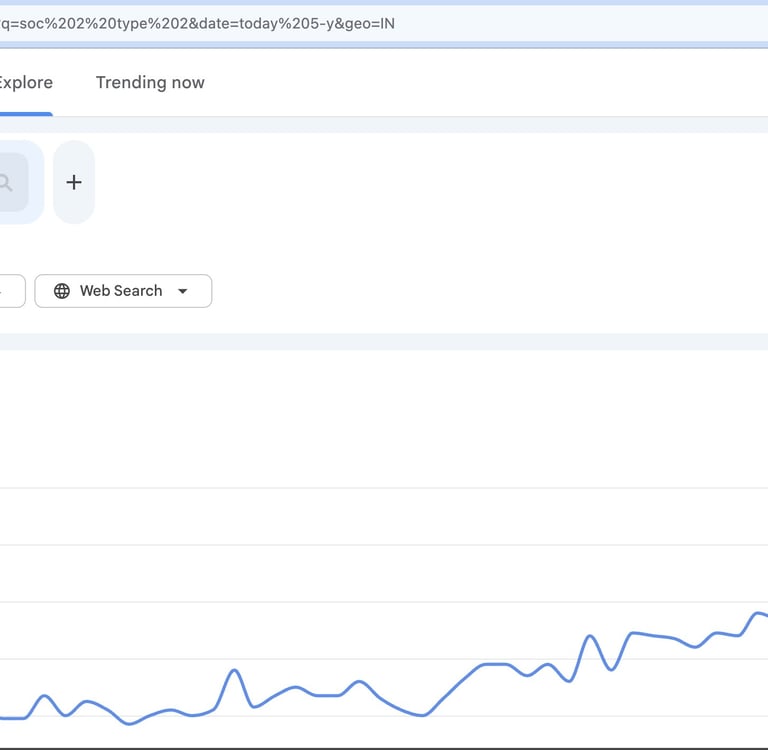The image size is (768, 750).
Task: Click the deep trough in middle of trend line
Action: [x=422, y=715]
